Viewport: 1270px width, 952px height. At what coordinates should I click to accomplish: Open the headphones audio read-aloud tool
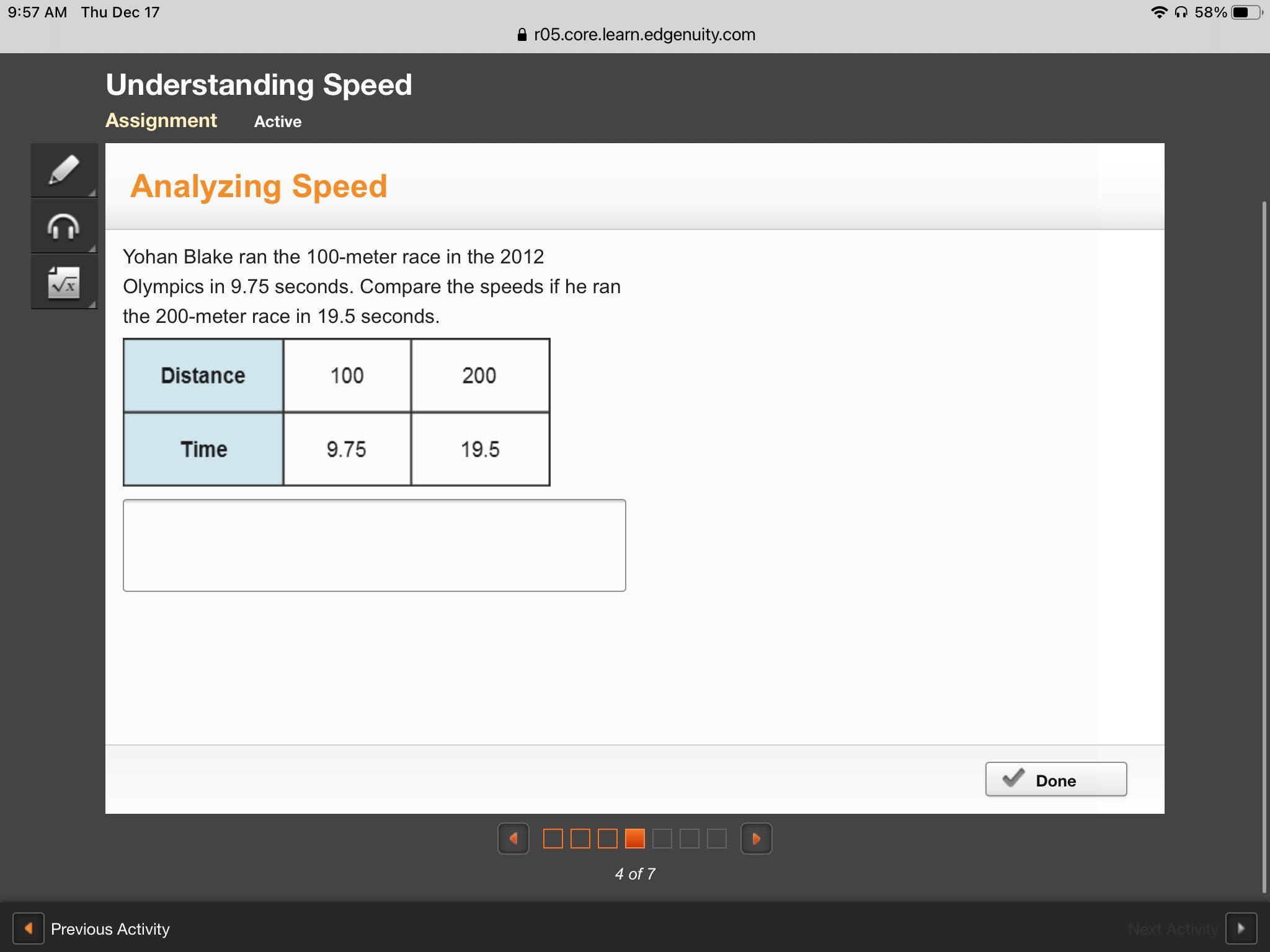(64, 226)
